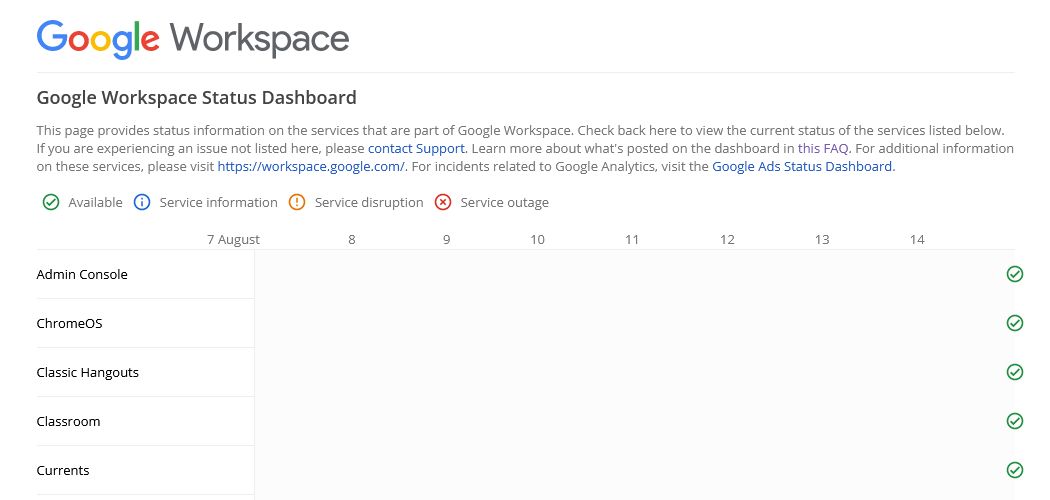Screen dimensions: 1050x500
Task: Click the 14 date column header
Action: pyautogui.click(x=917, y=240)
